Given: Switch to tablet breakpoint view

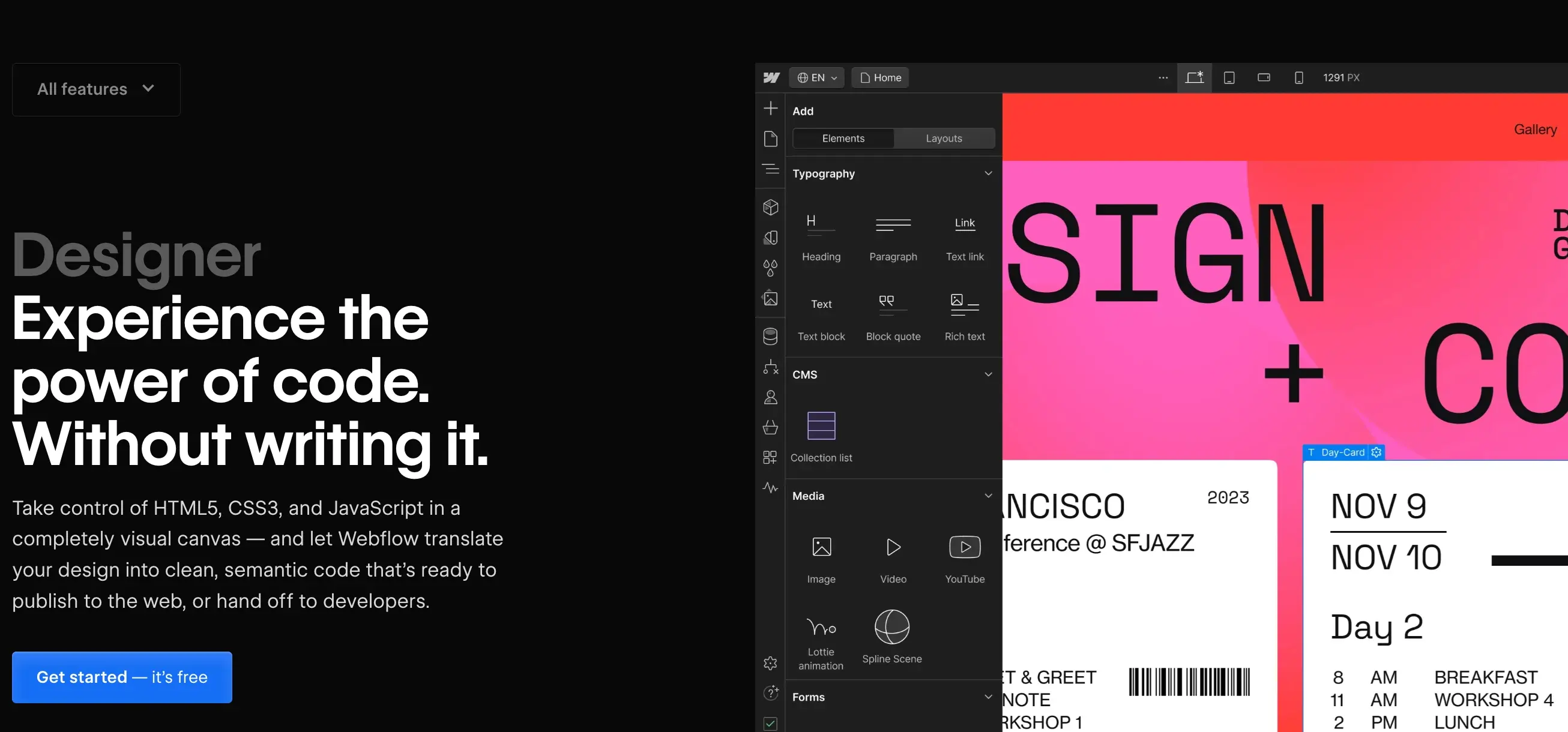Looking at the screenshot, I should coord(1229,78).
